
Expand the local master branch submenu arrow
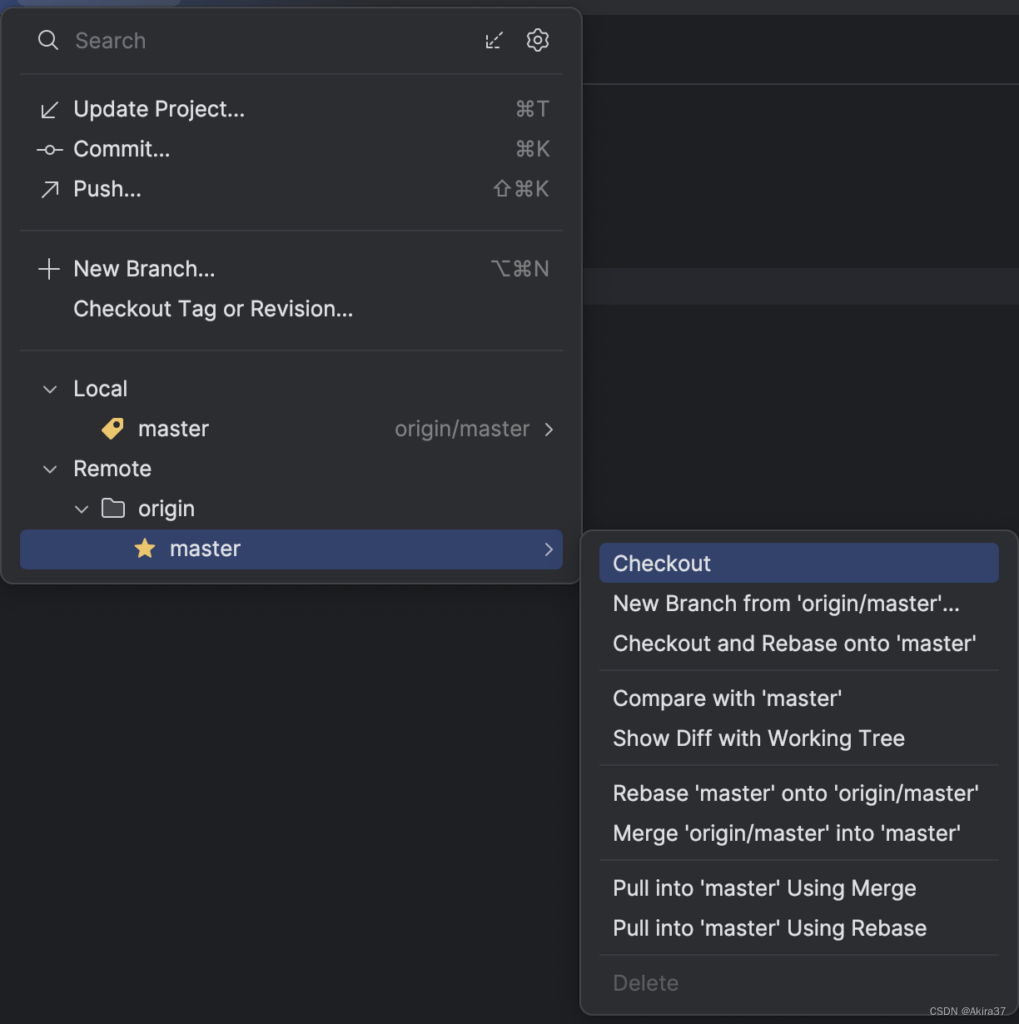(x=549, y=429)
